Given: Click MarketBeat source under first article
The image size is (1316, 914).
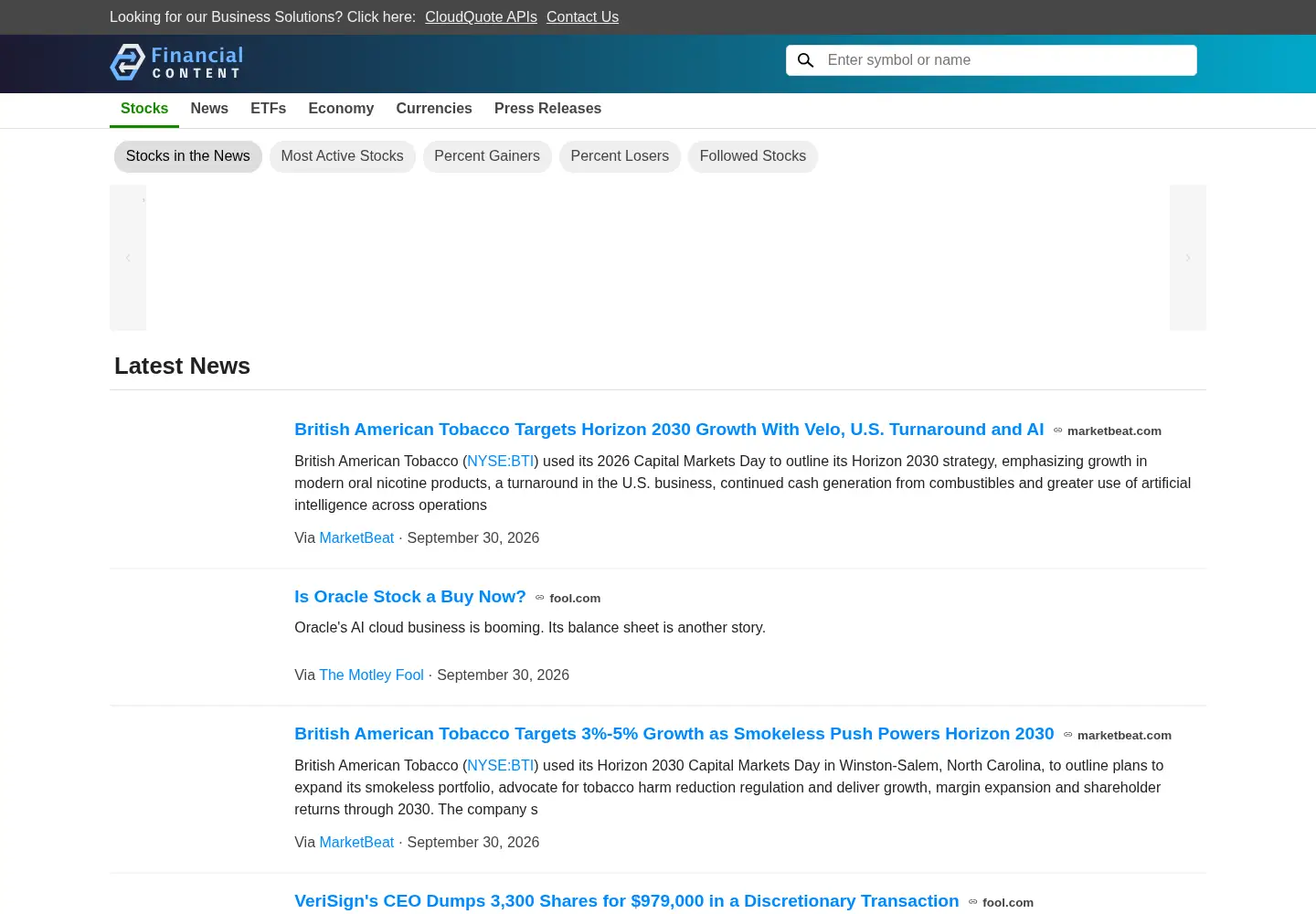Looking at the screenshot, I should [x=356, y=538].
